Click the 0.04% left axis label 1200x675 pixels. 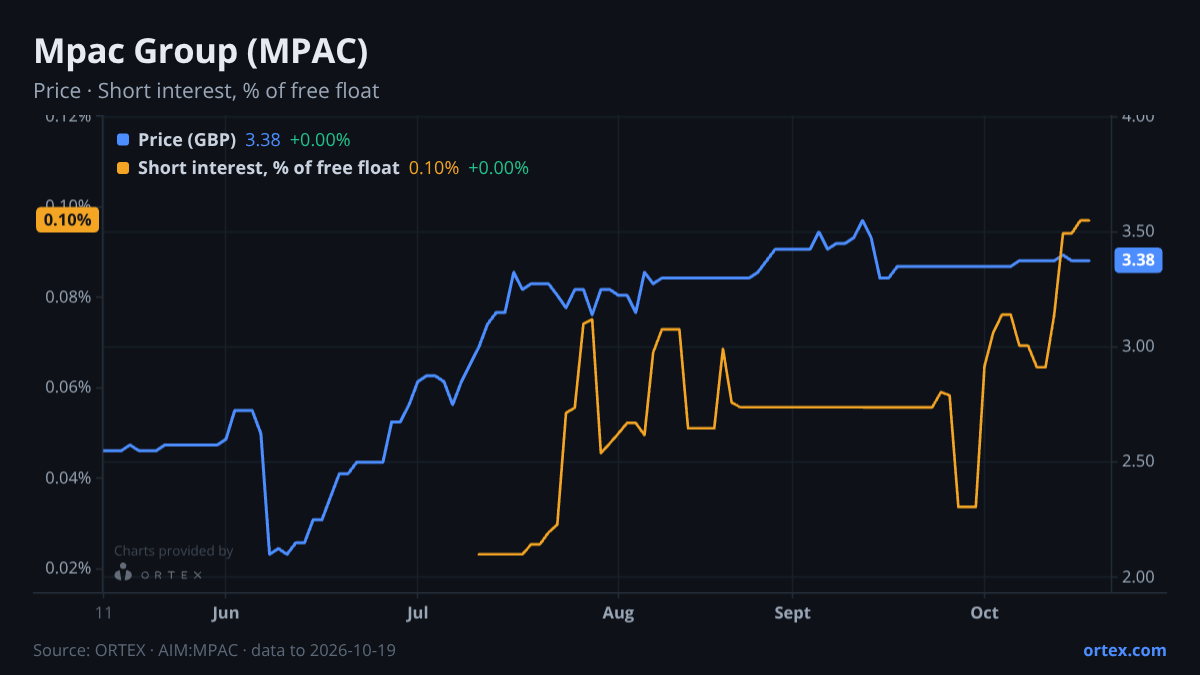67,478
